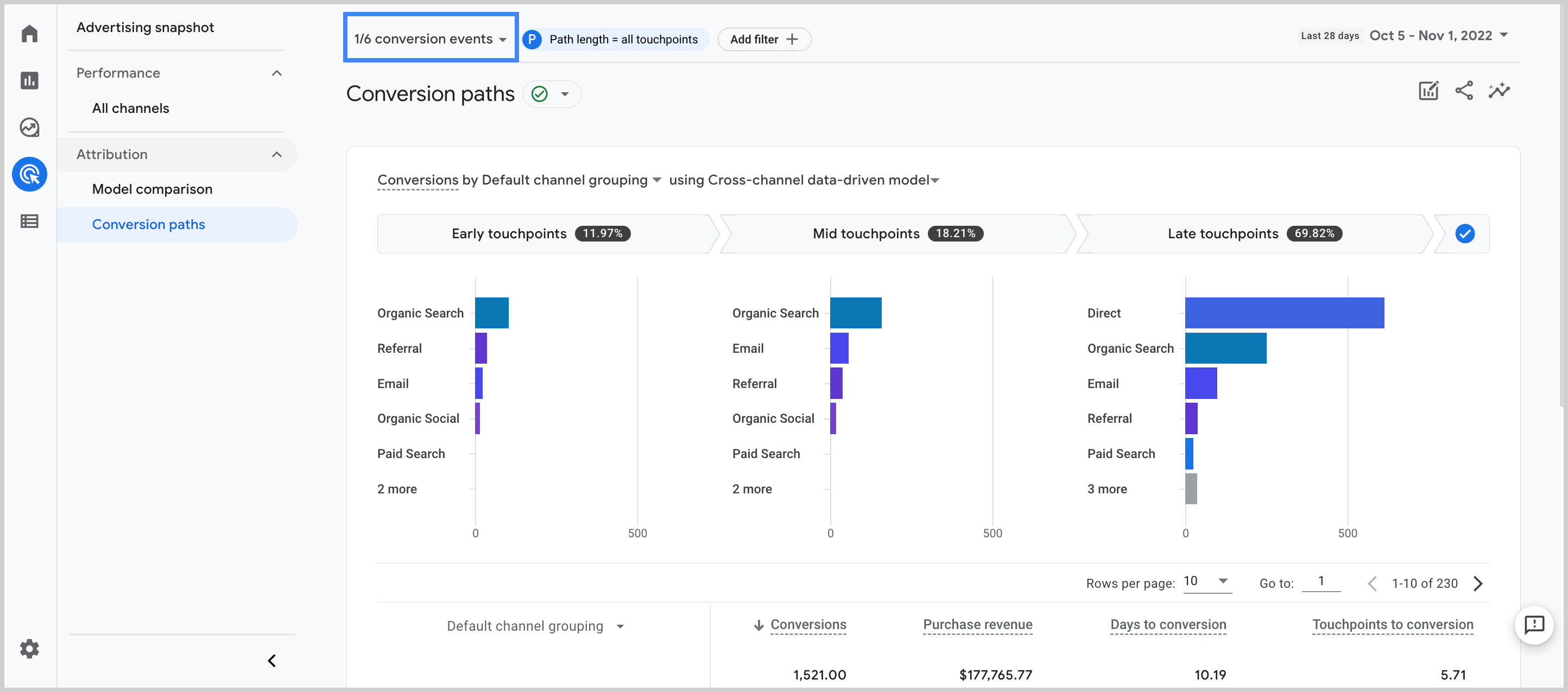Open the Rows per page dropdown

1206,581
